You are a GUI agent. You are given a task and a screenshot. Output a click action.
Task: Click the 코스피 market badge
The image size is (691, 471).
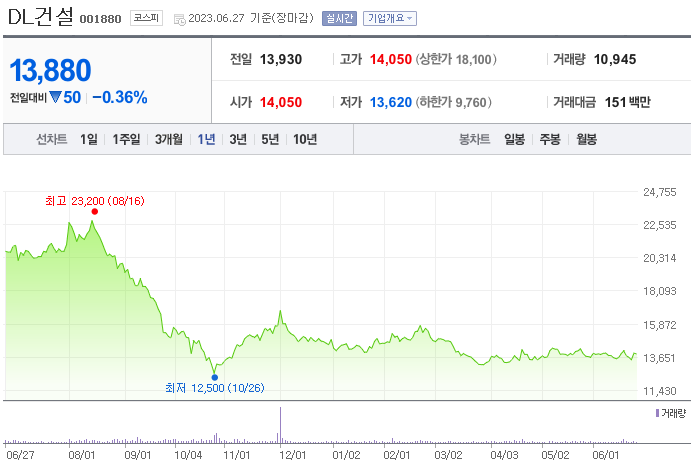pos(146,18)
